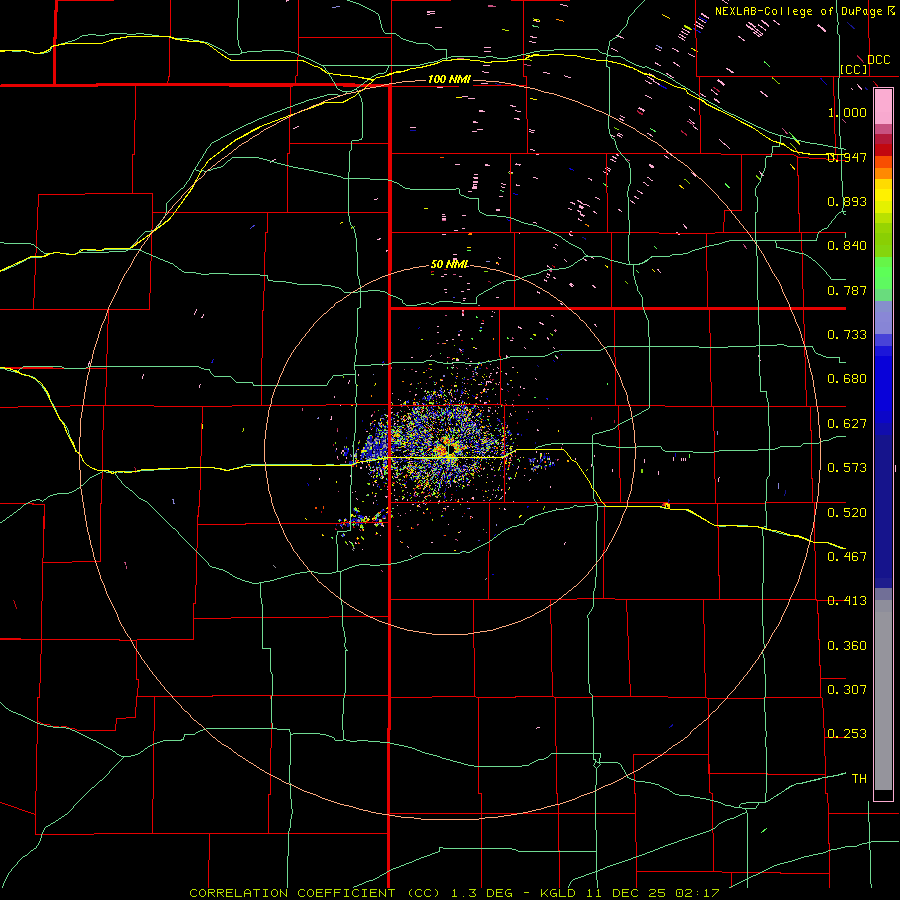Select the 0.680 scale value

point(847,379)
